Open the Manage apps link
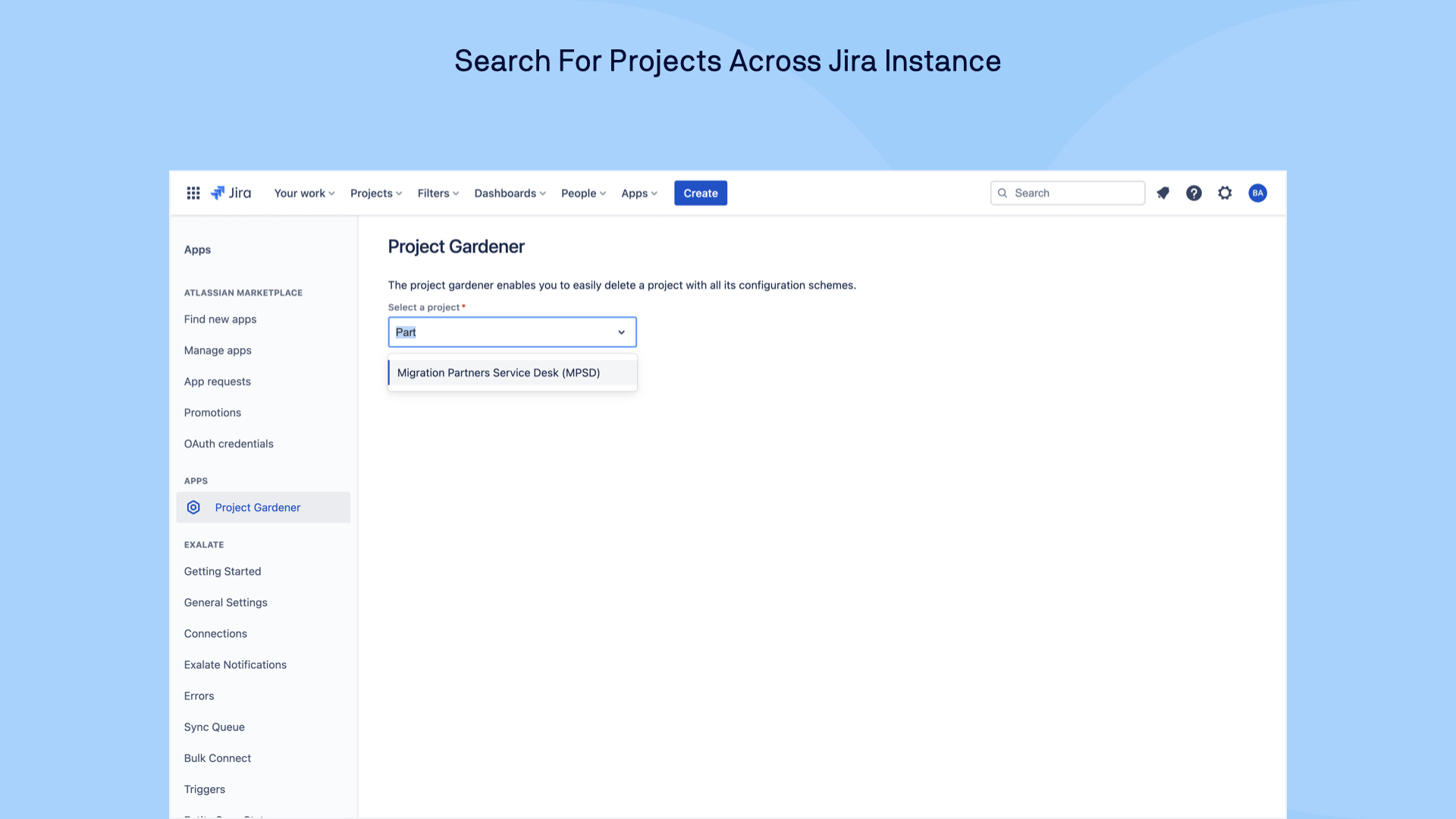Image resolution: width=1456 pixels, height=819 pixels. point(218,350)
